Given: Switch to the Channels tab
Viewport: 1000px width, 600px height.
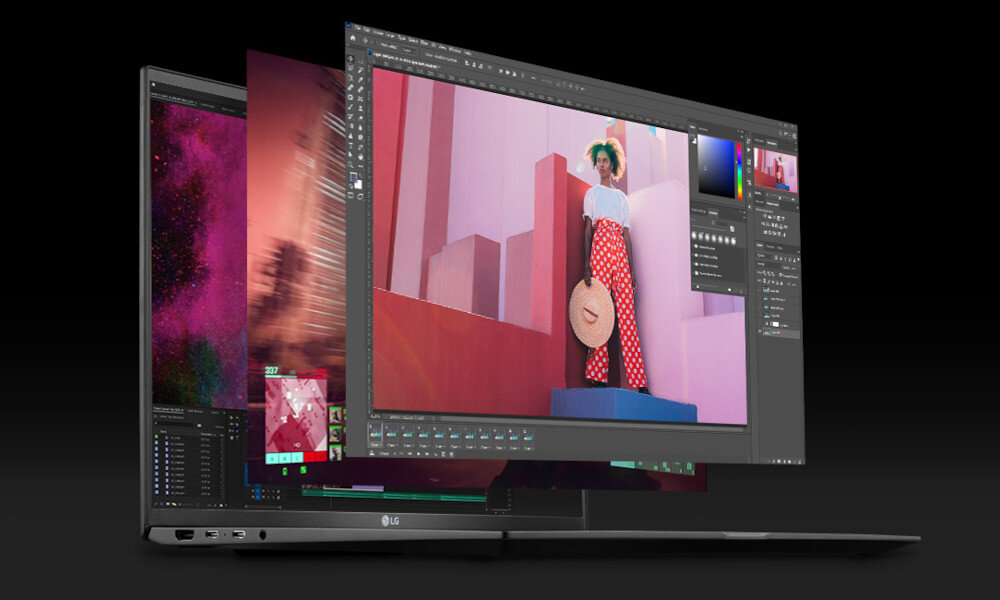Looking at the screenshot, I should click(769, 246).
